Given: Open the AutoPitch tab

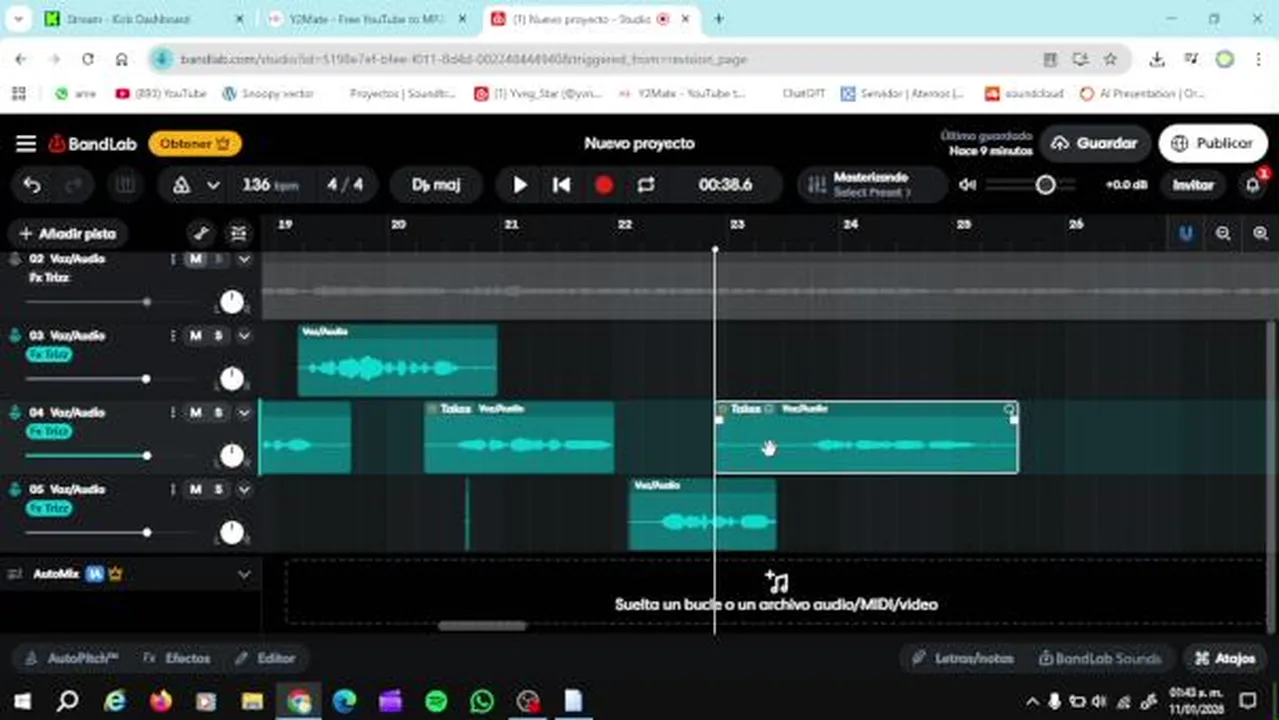Looking at the screenshot, I should [73, 659].
